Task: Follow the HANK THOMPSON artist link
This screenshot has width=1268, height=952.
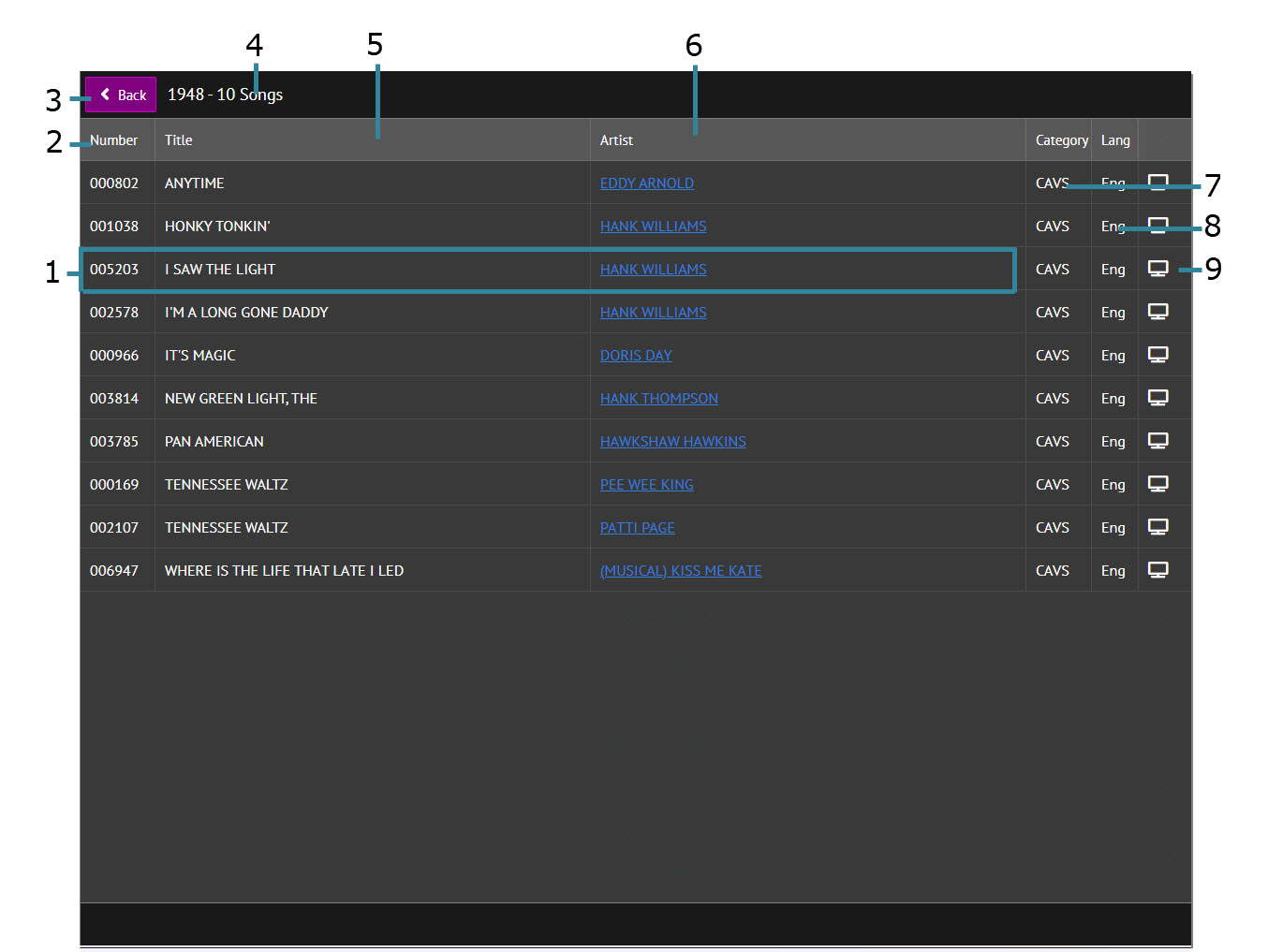Action: (x=658, y=399)
